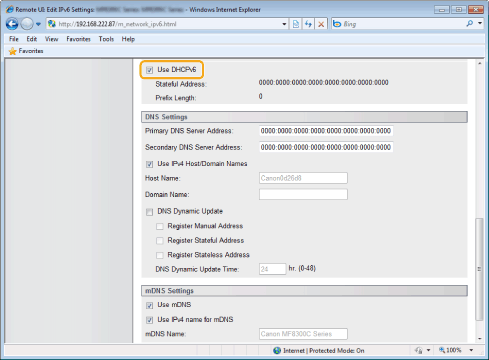The image size is (489, 360).
Task: Open the zoom level dropdown arrow
Action: click(x=471, y=350)
